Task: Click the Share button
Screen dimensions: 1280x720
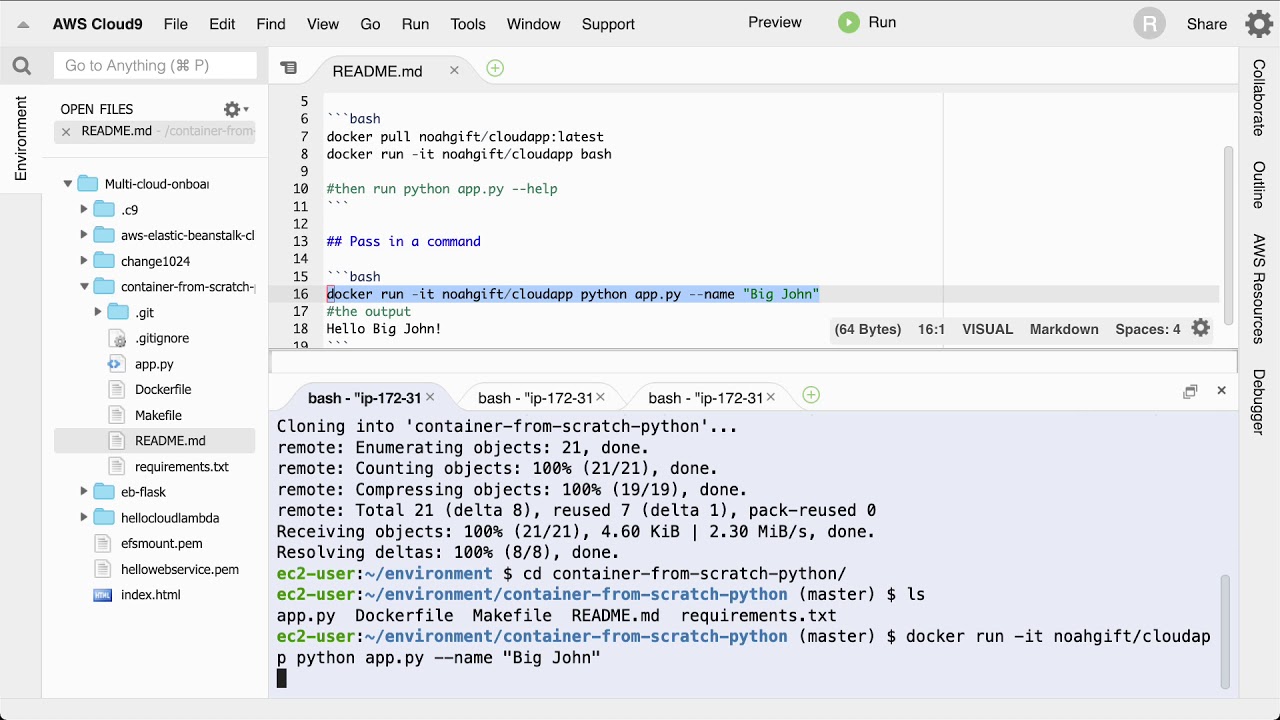Action: click(1207, 24)
